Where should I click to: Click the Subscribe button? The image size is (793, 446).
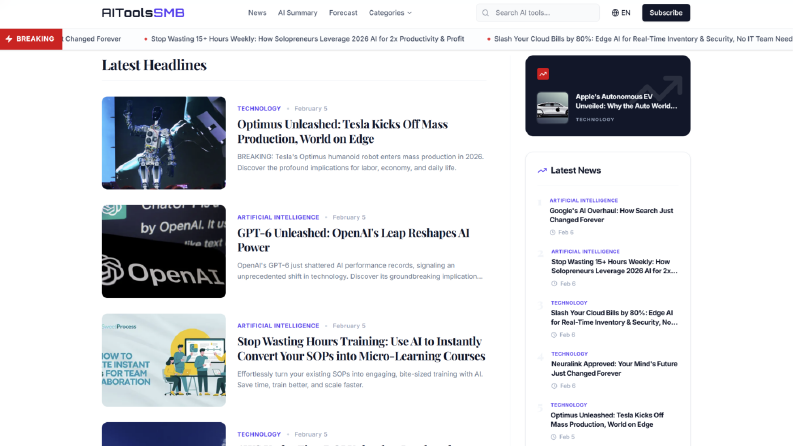click(666, 13)
